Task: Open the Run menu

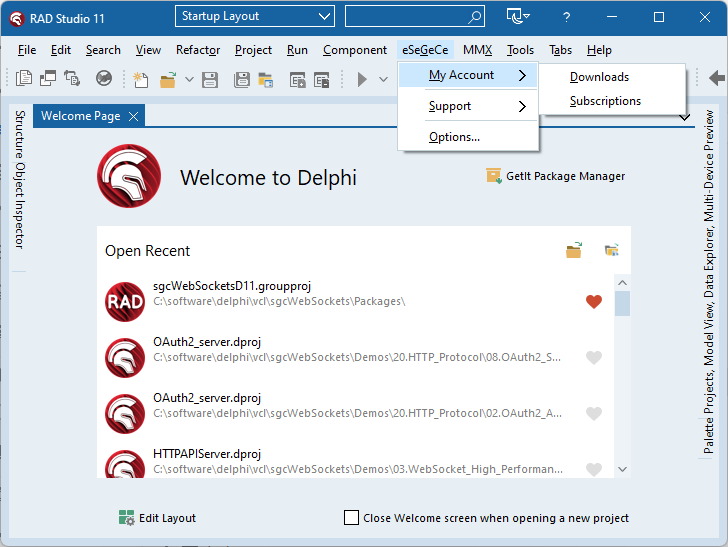Action: pos(297,50)
